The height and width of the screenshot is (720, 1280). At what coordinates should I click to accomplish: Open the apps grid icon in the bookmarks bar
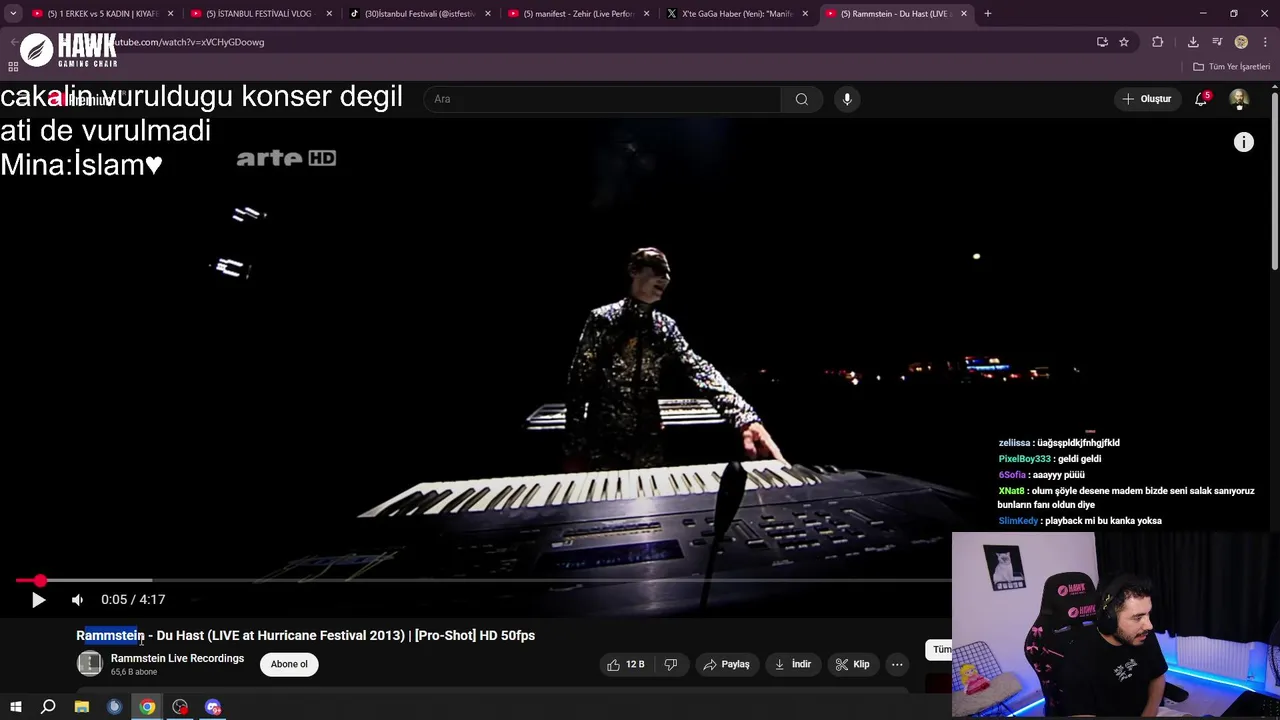[x=13, y=67]
